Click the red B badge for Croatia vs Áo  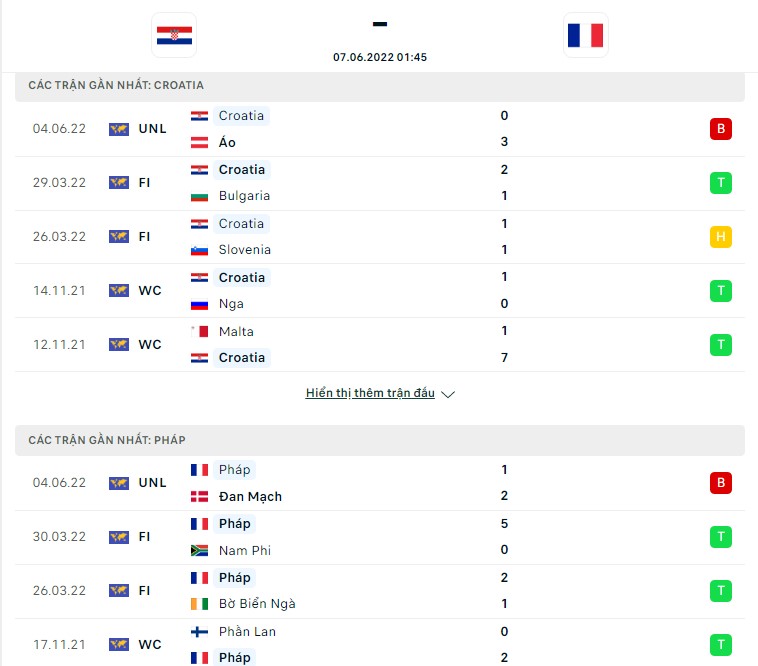[x=720, y=129]
